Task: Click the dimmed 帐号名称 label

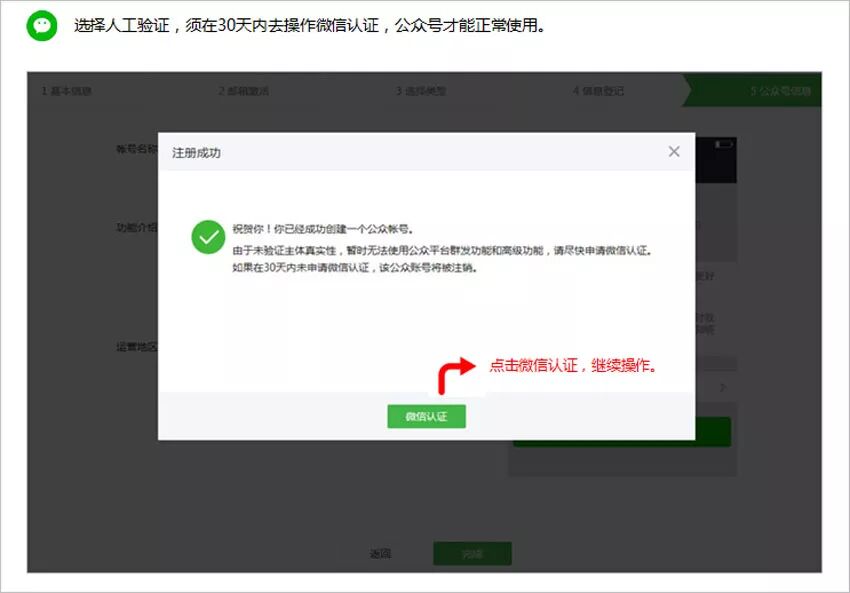Action: (x=137, y=149)
